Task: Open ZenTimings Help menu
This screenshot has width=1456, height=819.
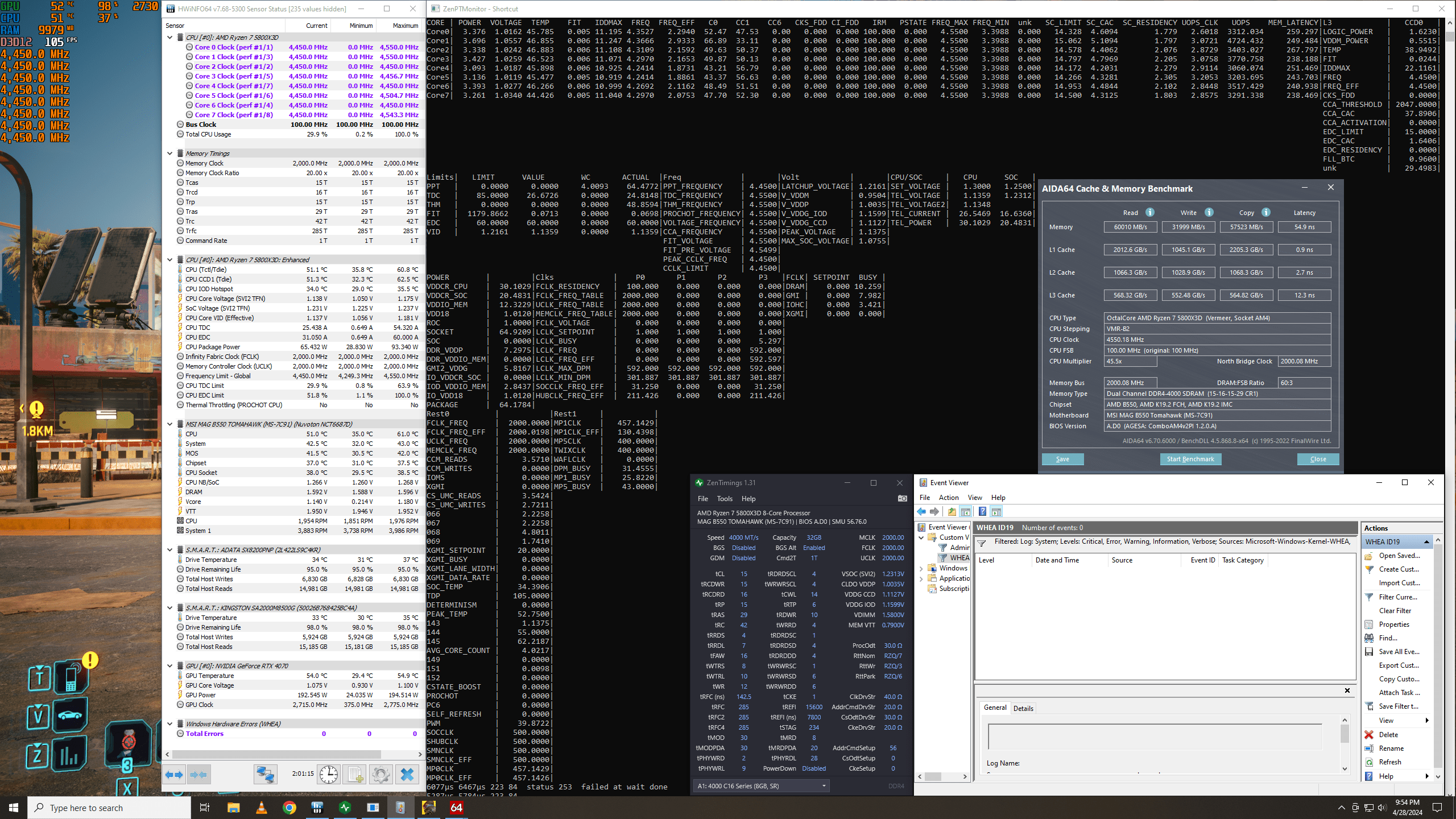Action: click(748, 499)
